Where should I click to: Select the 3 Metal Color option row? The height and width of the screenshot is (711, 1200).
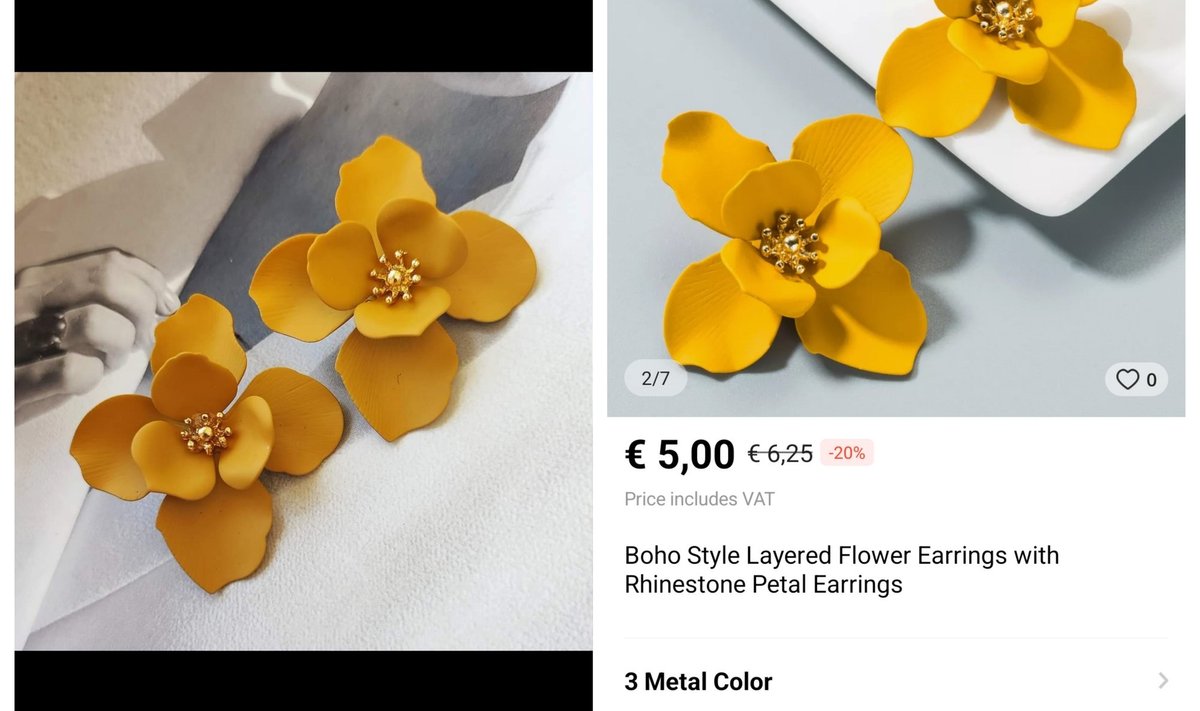[x=896, y=681]
